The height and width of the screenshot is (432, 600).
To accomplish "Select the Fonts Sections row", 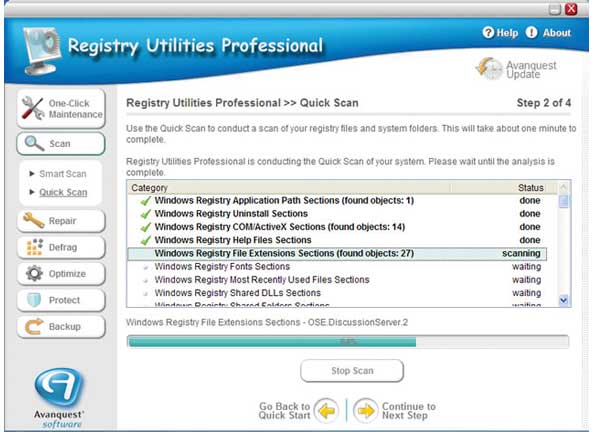I will (337, 267).
